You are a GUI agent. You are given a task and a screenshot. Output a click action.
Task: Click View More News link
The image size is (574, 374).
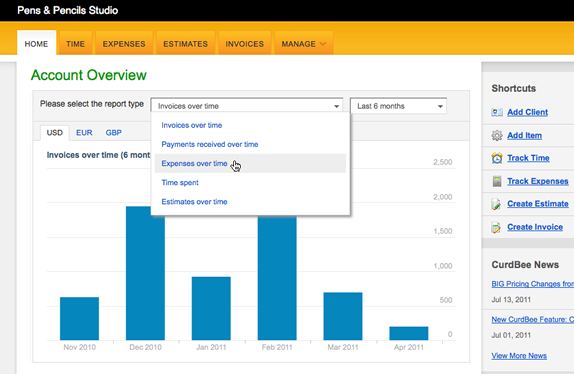[519, 356]
